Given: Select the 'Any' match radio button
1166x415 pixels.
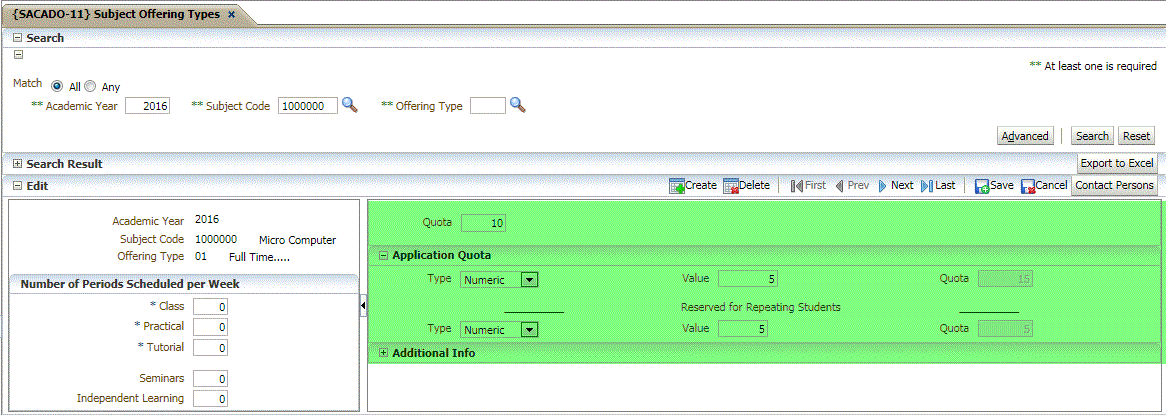Looking at the screenshot, I should tap(90, 87).
